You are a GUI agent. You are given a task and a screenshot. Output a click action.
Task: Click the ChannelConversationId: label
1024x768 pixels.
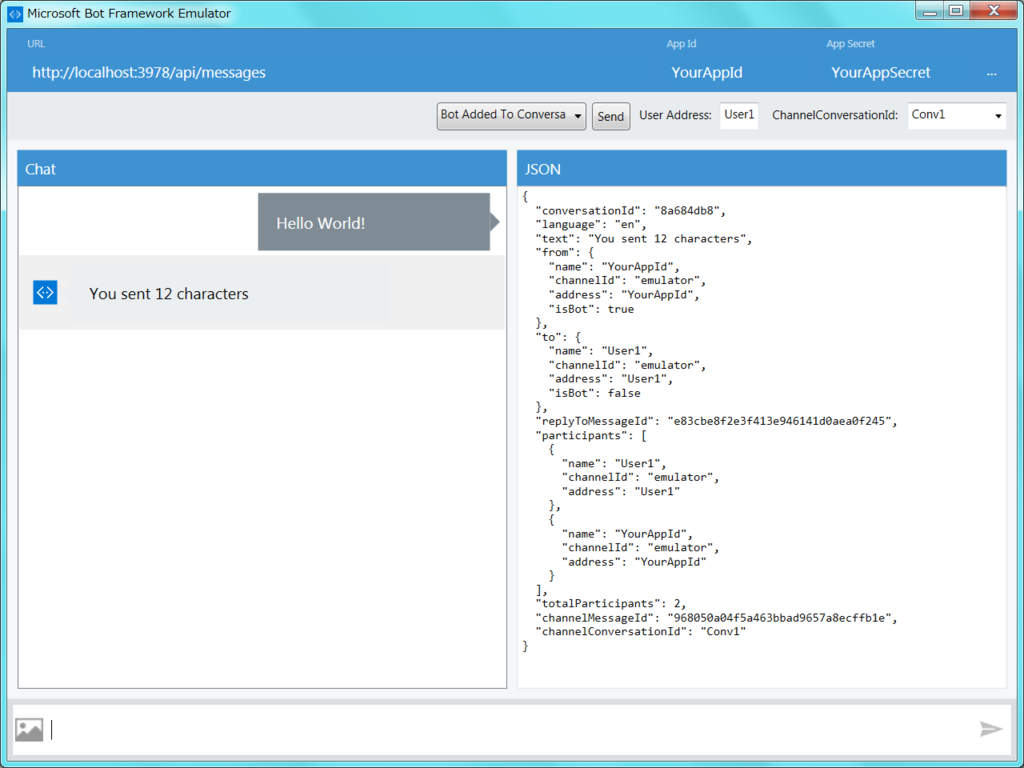click(835, 116)
